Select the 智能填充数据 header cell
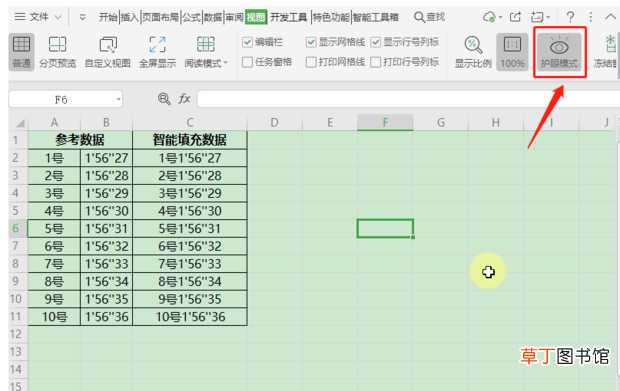The image size is (620, 391). (x=190, y=140)
